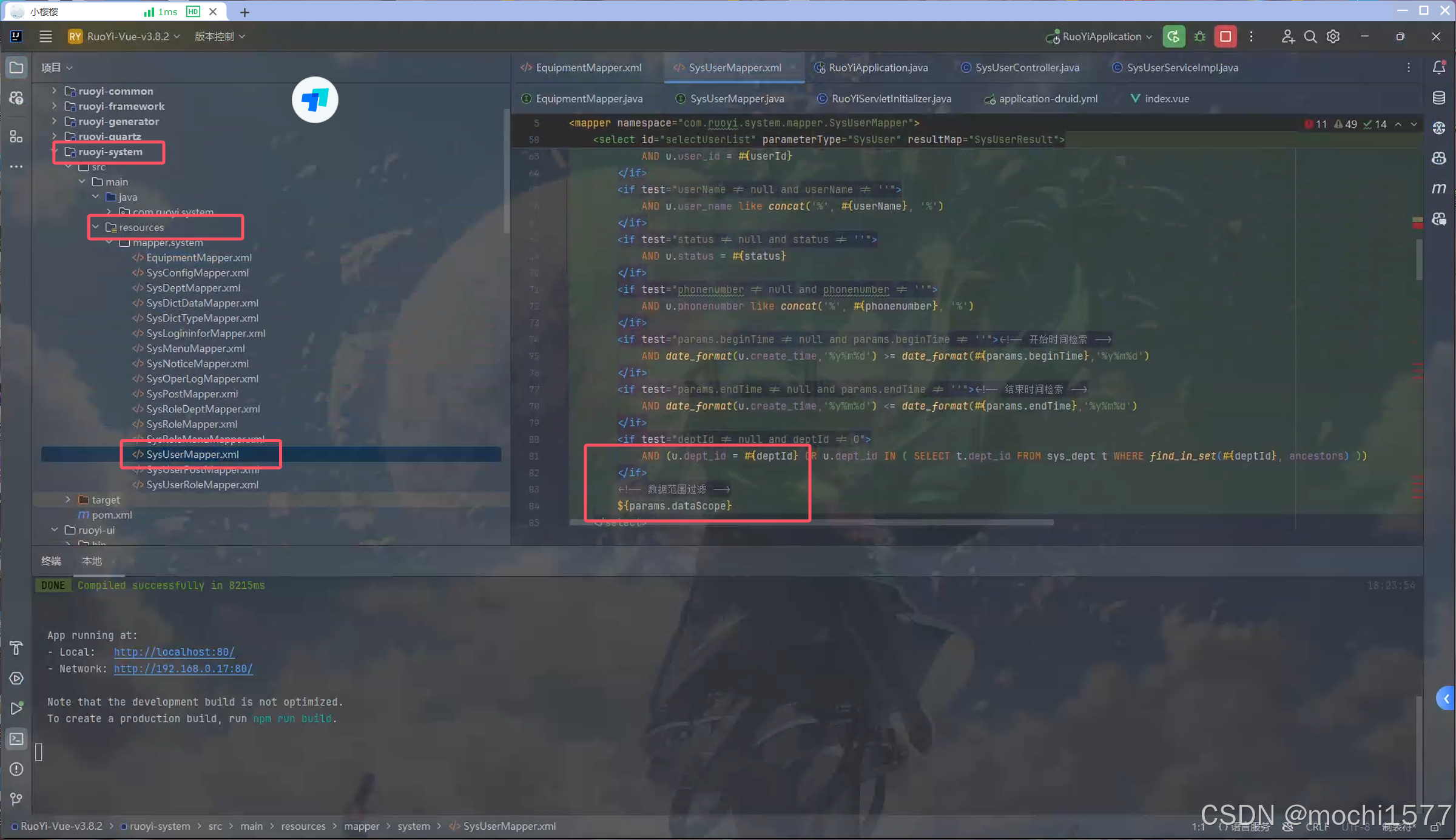Open the IDE settings gear
1456x840 pixels.
click(1333, 36)
